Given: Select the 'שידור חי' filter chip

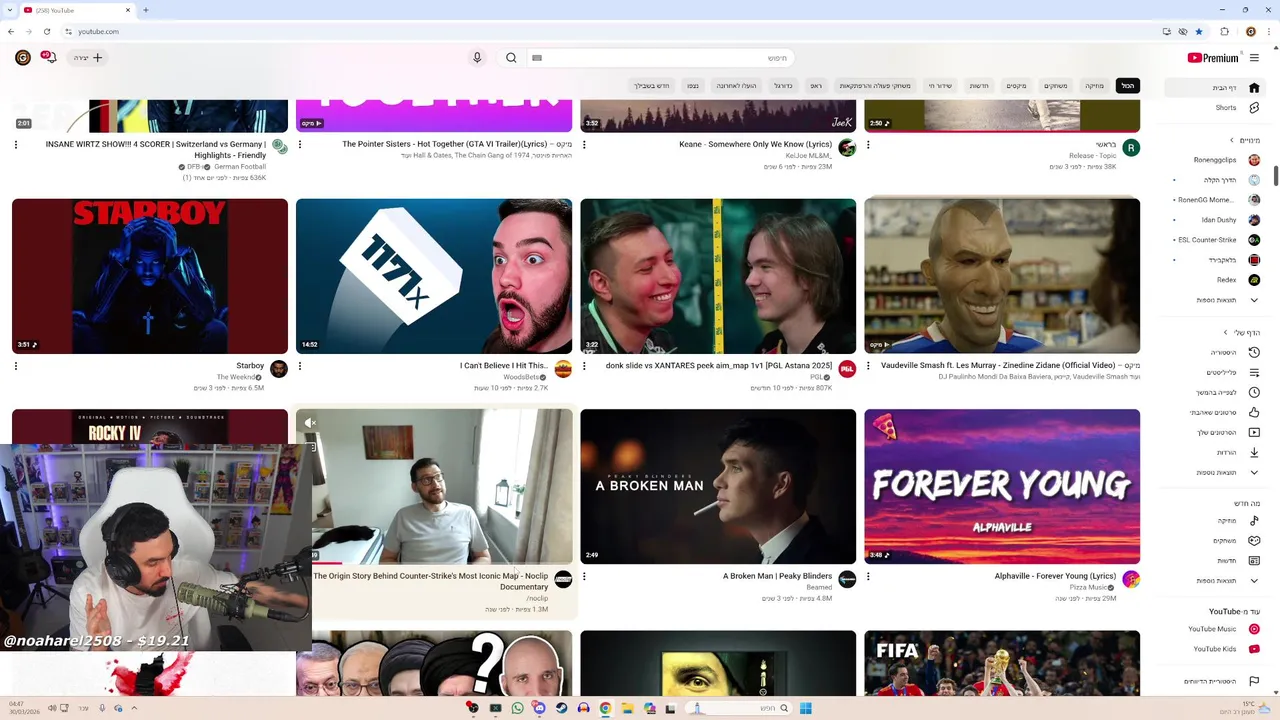Looking at the screenshot, I should (940, 86).
